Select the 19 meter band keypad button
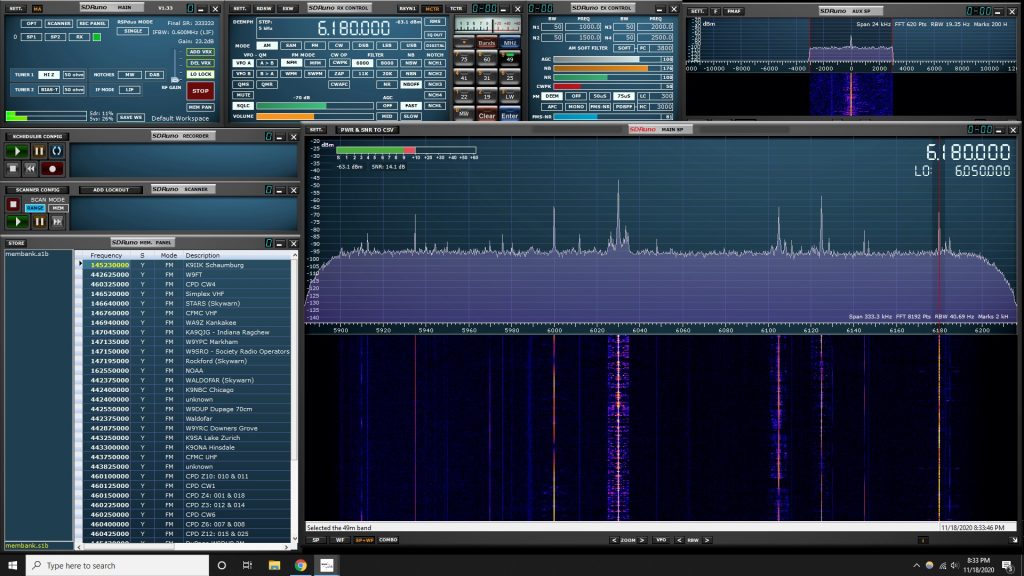 (x=487, y=95)
